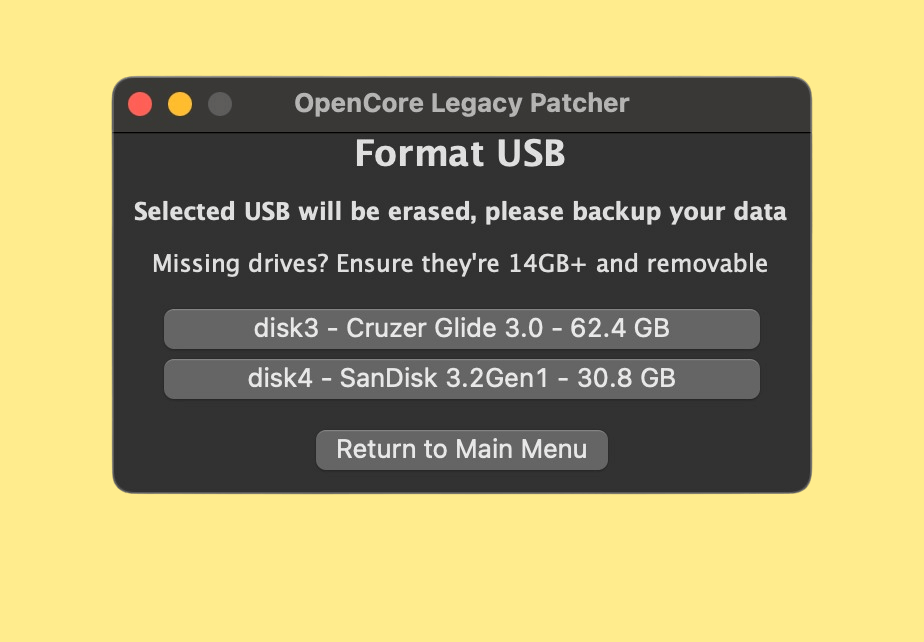
Task: Click the word "disk4" in the drive list
Action: [281, 379]
